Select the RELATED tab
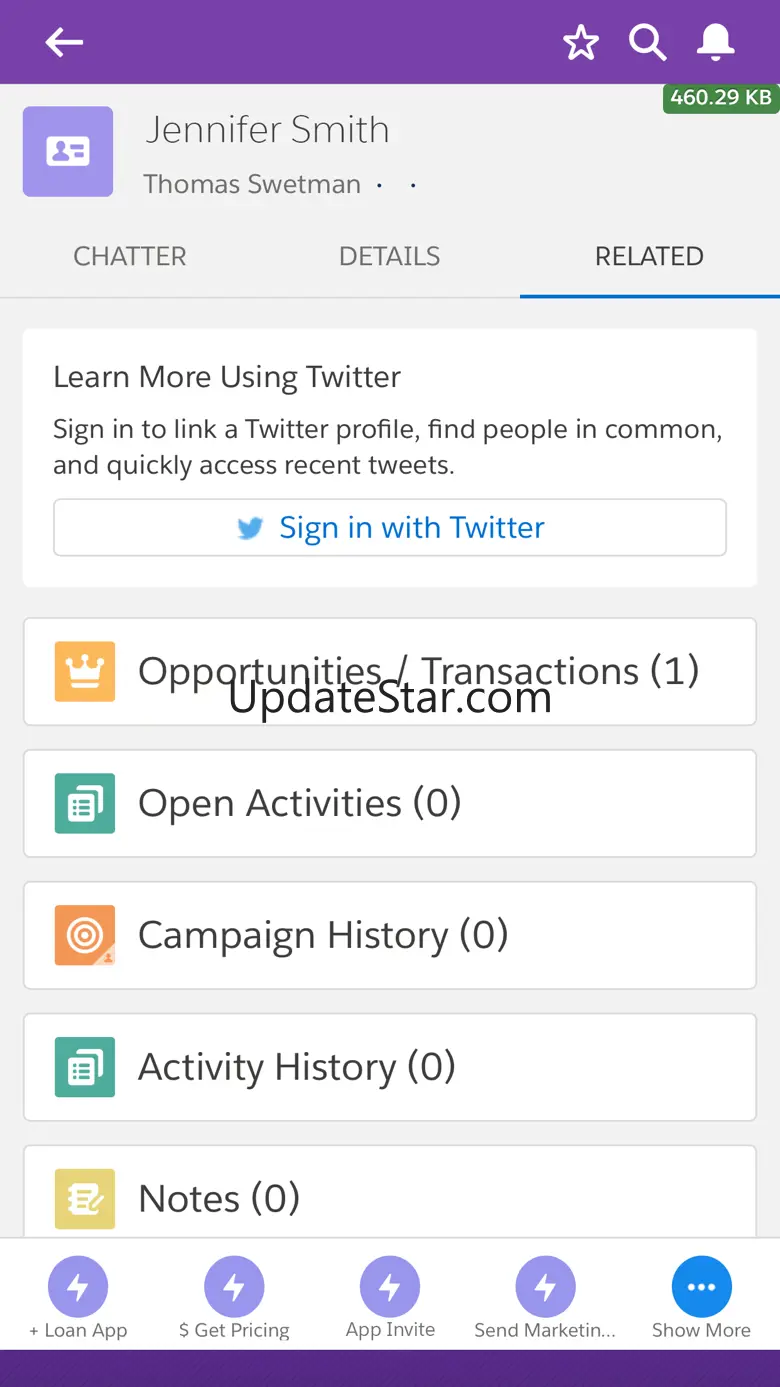The image size is (780, 1387). pyautogui.click(x=649, y=257)
